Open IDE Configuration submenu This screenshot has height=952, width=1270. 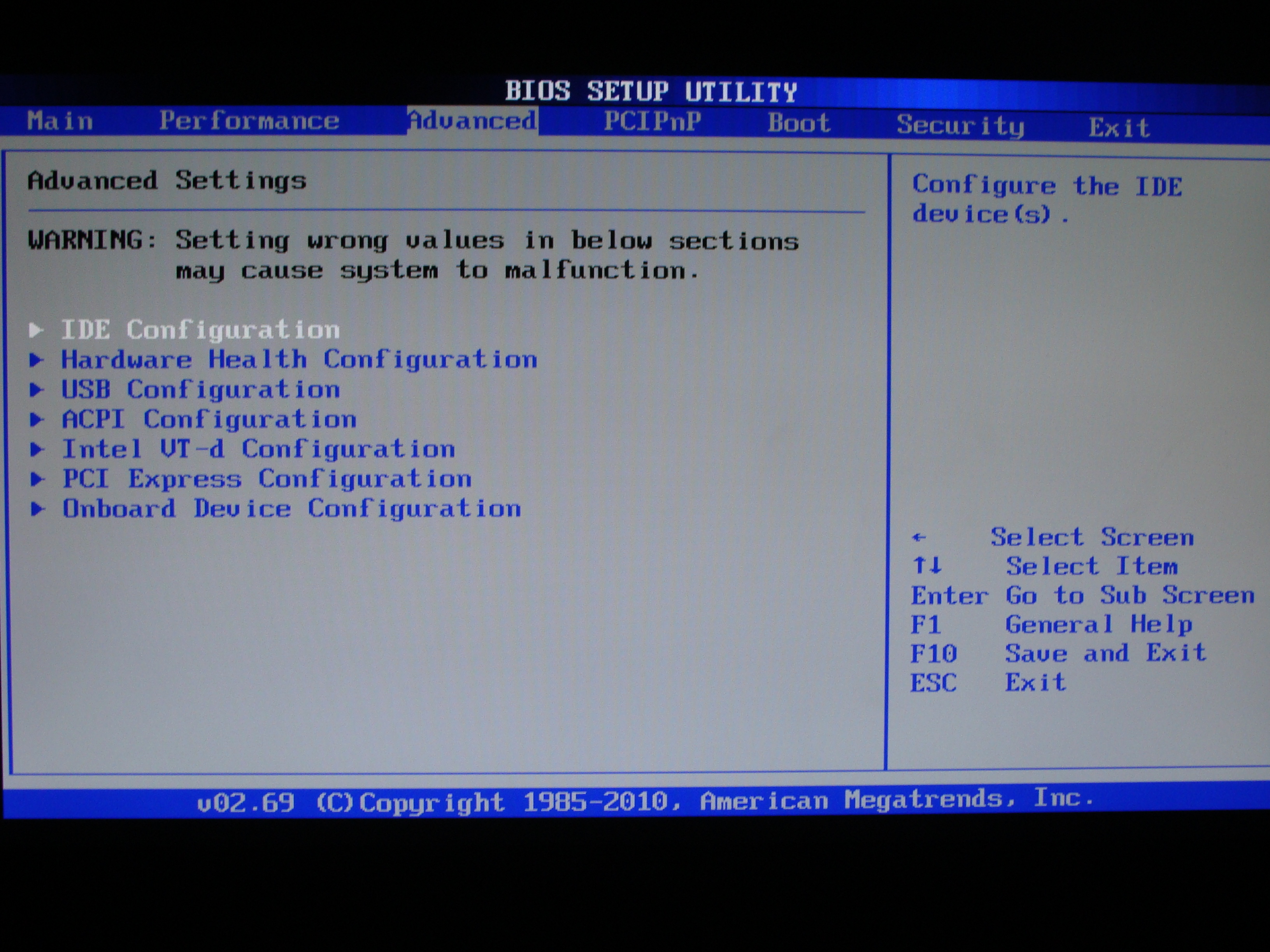point(200,330)
